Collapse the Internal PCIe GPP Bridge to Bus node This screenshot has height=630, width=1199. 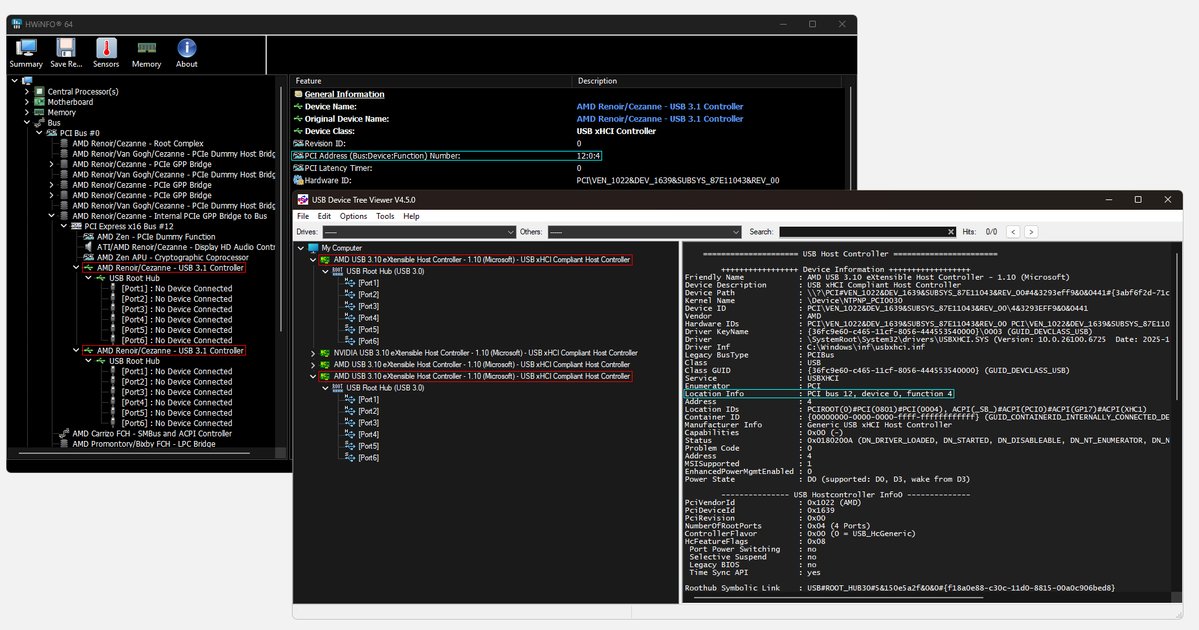(x=51, y=216)
